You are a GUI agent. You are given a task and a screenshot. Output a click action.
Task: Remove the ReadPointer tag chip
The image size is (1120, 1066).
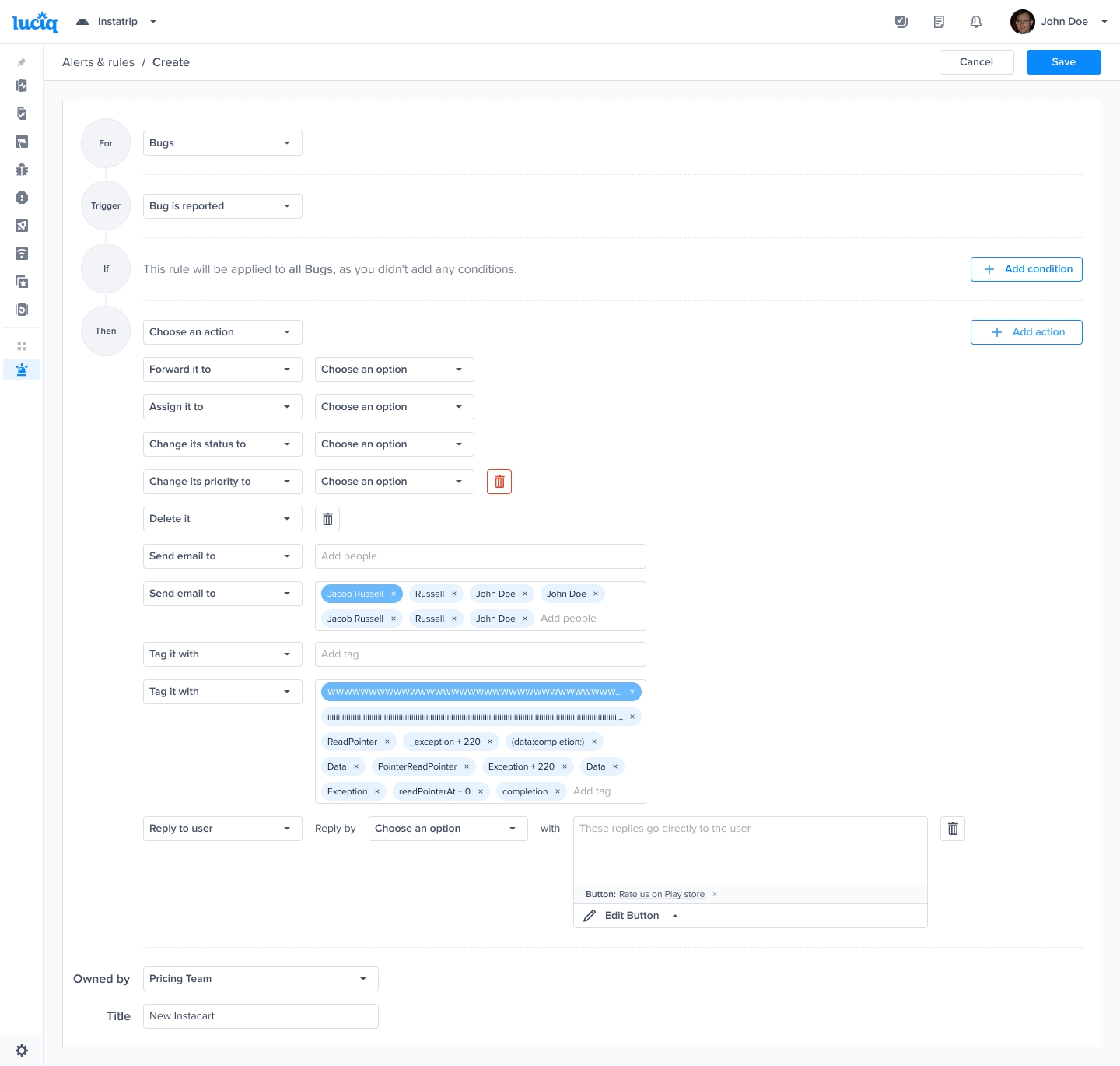click(x=387, y=742)
